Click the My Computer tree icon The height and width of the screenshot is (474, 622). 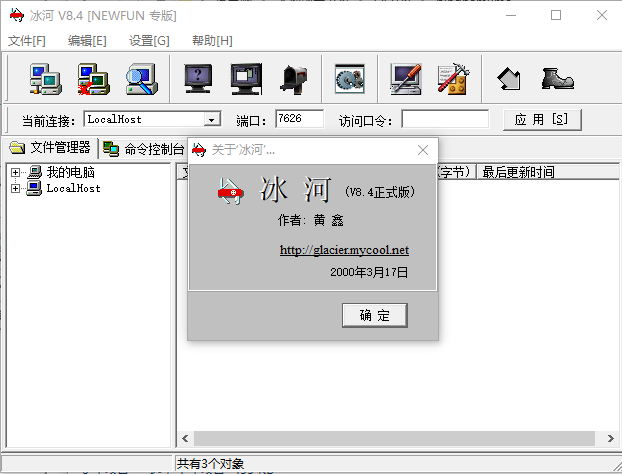click(x=35, y=172)
